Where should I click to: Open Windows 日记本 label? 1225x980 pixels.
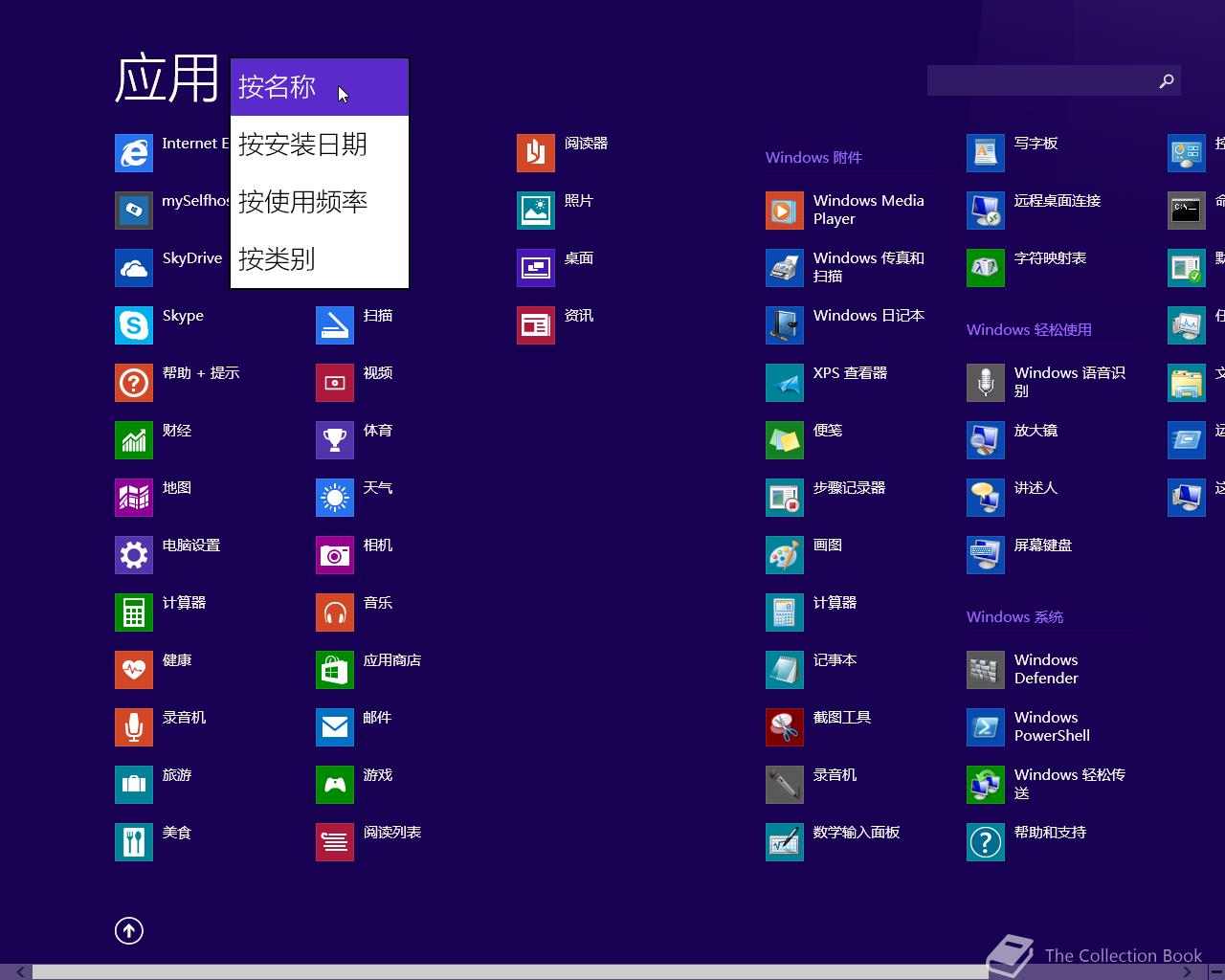869,316
